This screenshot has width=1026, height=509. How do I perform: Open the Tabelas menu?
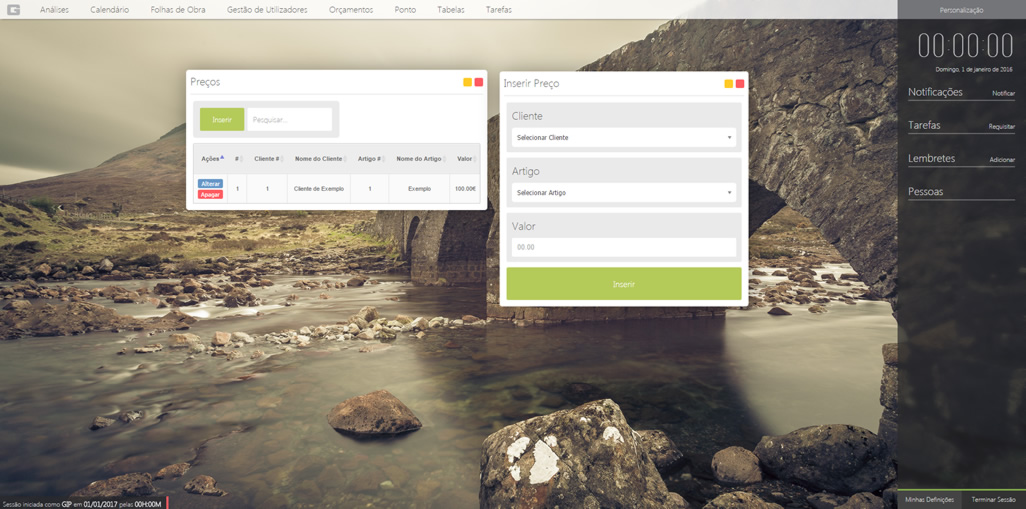451,10
